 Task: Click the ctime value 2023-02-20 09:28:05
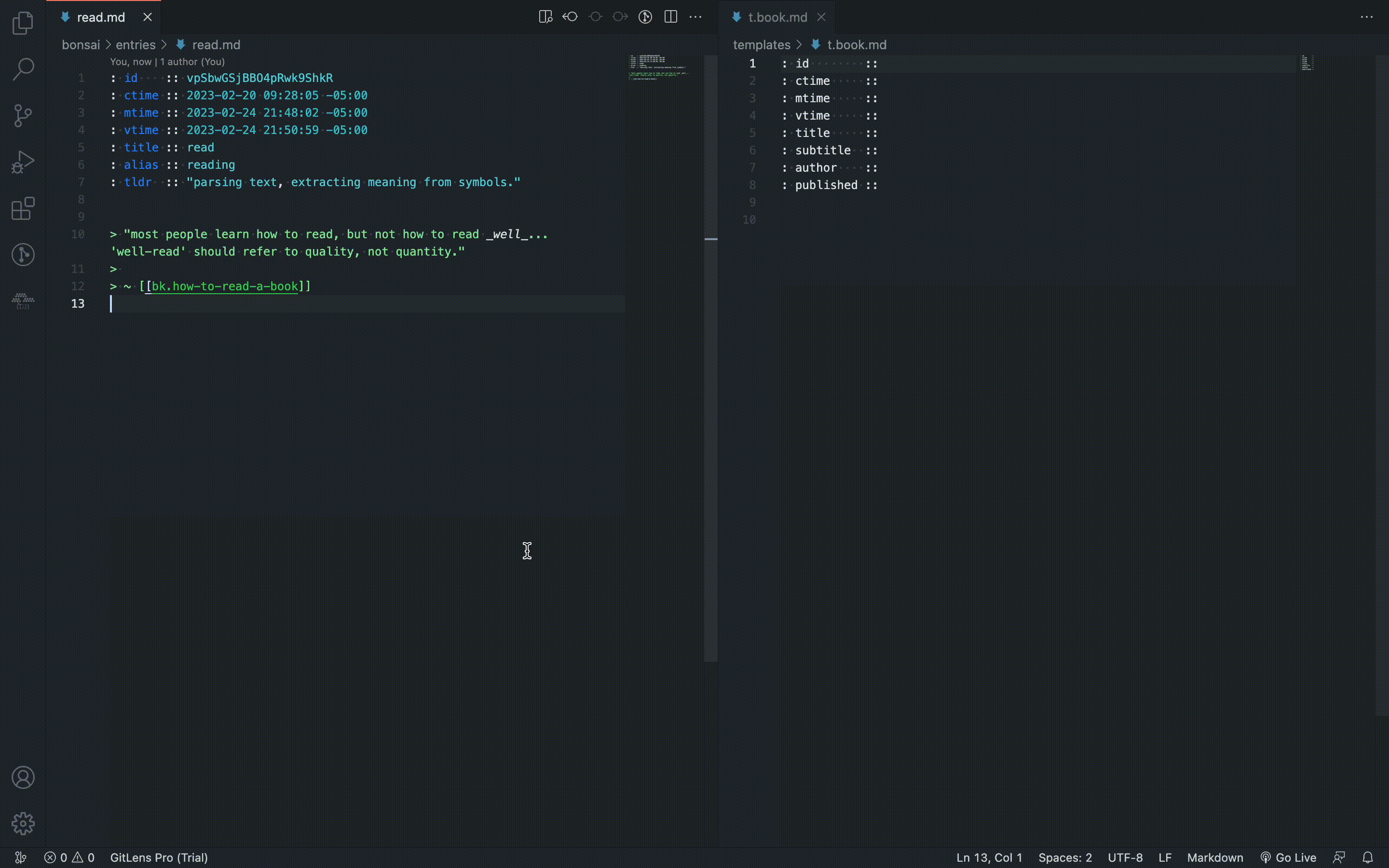(253, 95)
